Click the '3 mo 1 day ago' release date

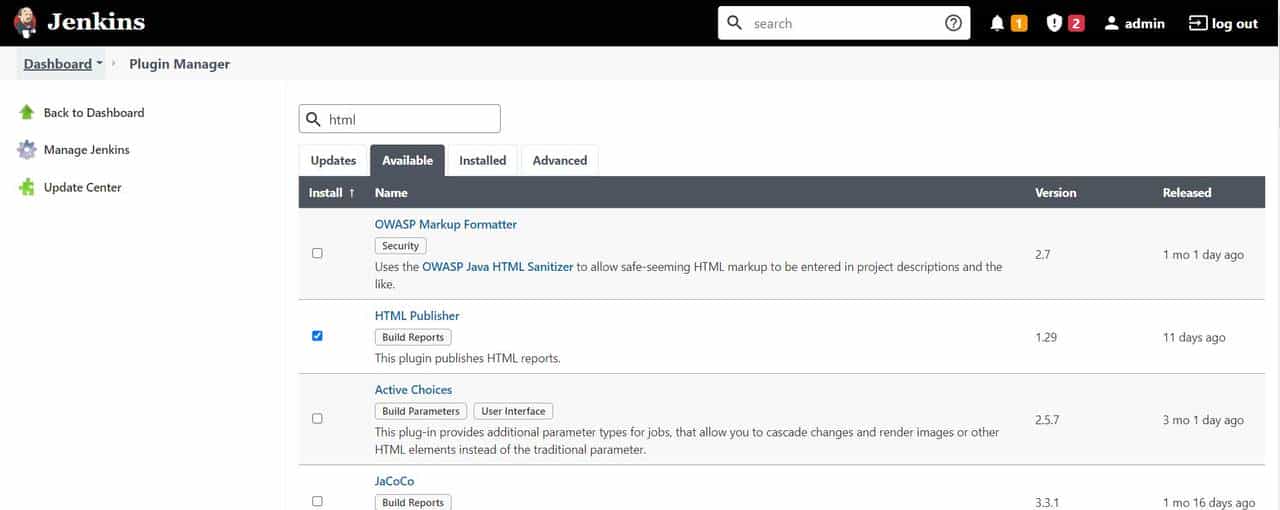1203,420
